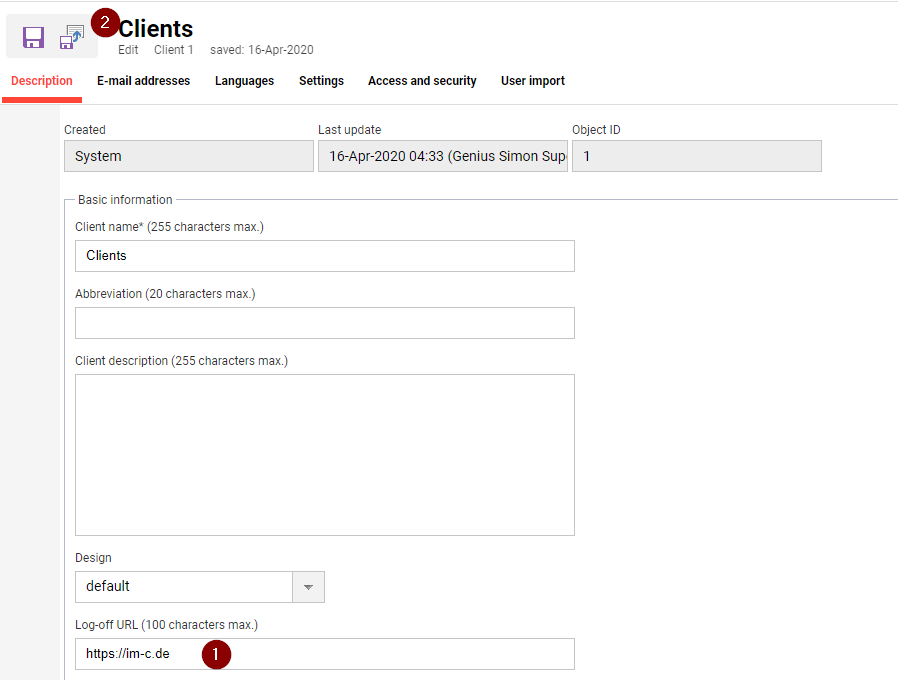This screenshot has height=680, width=898.
Task: Click the Last update date field
Action: pyautogui.click(x=442, y=156)
